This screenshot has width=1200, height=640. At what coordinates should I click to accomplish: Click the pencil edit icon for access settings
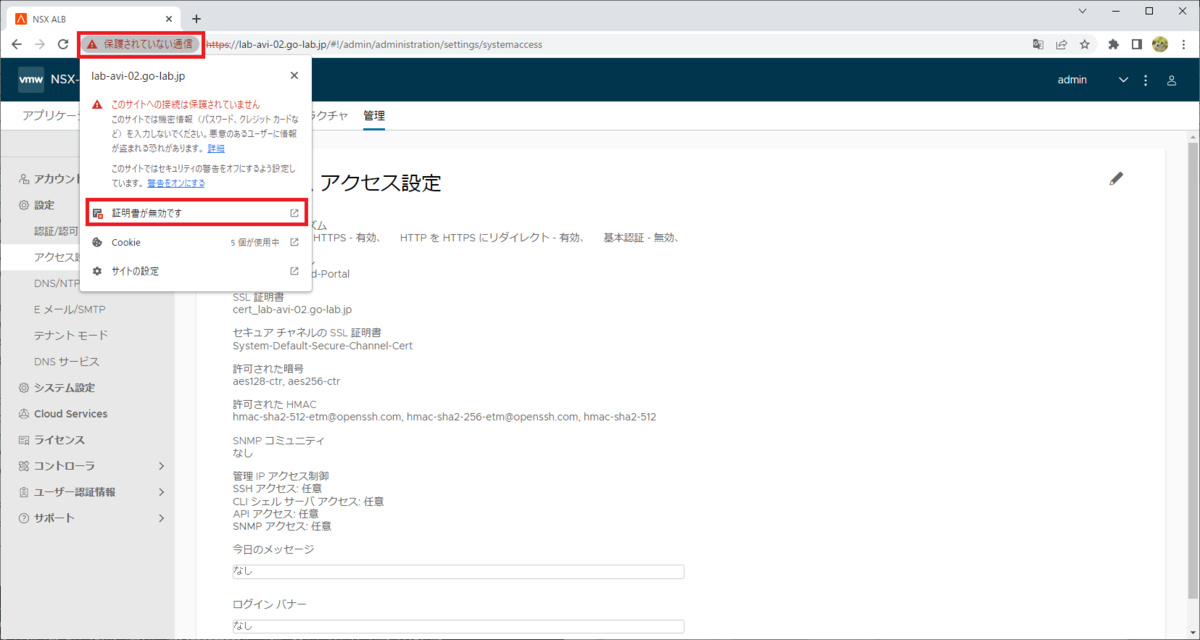(x=1116, y=179)
